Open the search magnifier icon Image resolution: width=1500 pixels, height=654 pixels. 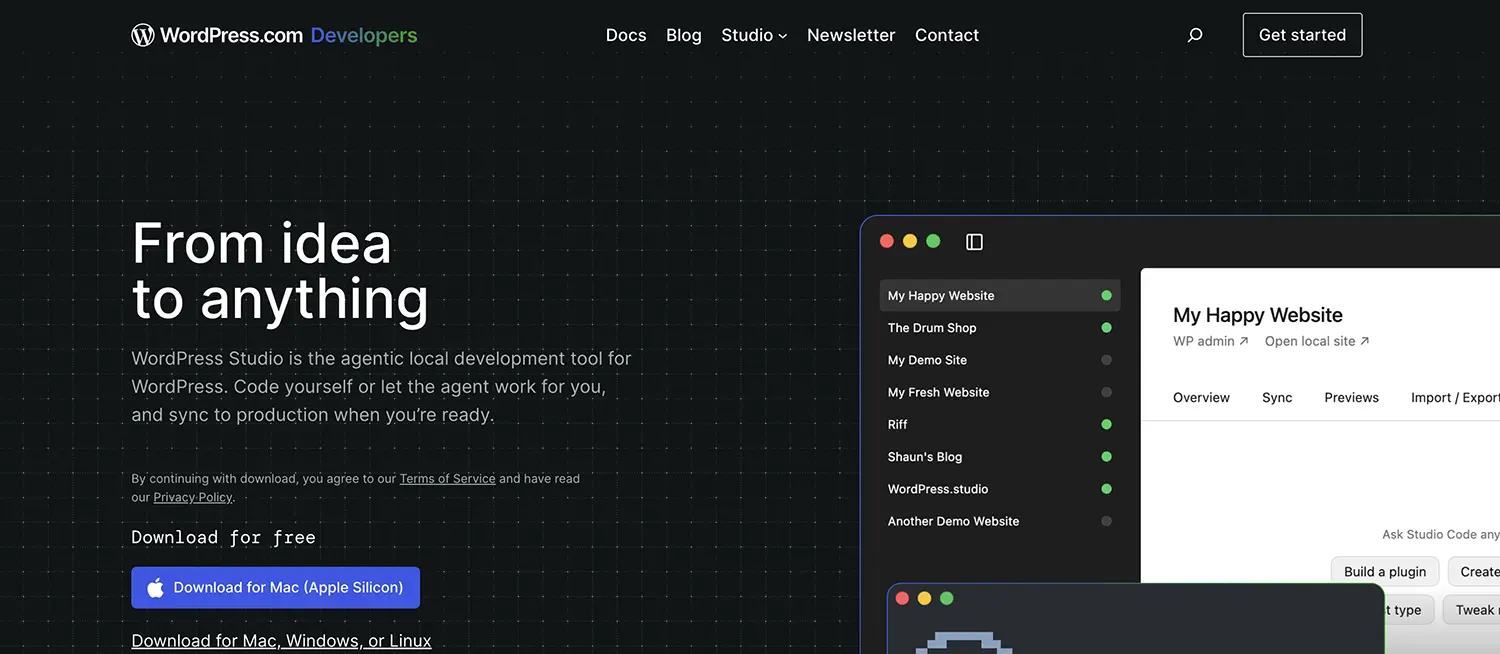click(1194, 35)
